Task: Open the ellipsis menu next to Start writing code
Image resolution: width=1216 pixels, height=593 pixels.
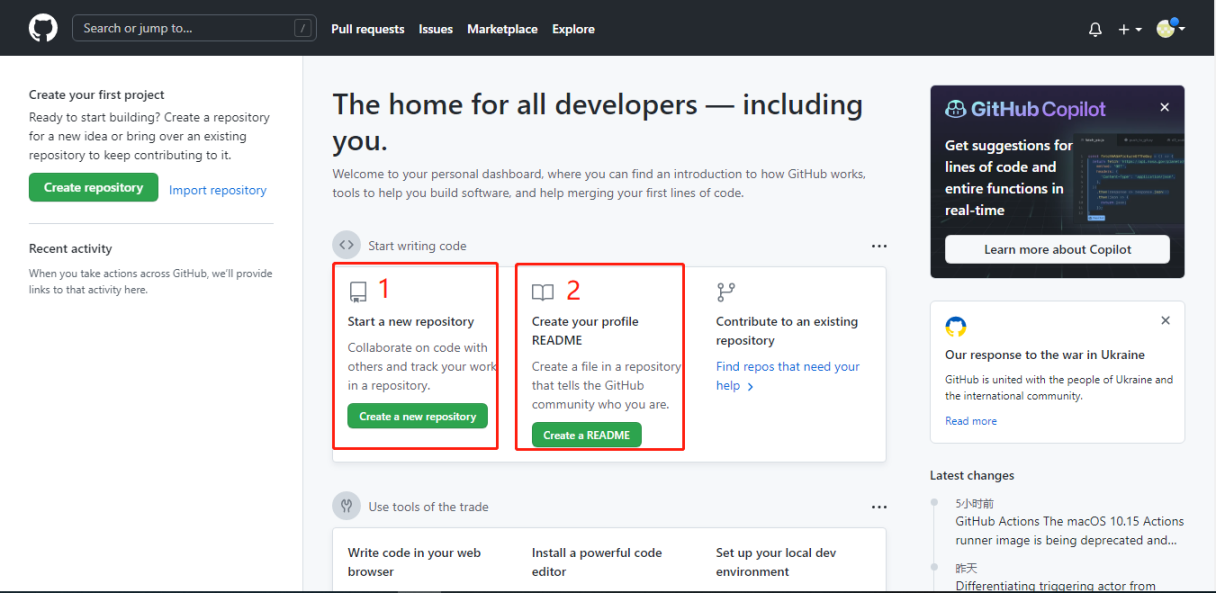Action: tap(879, 245)
